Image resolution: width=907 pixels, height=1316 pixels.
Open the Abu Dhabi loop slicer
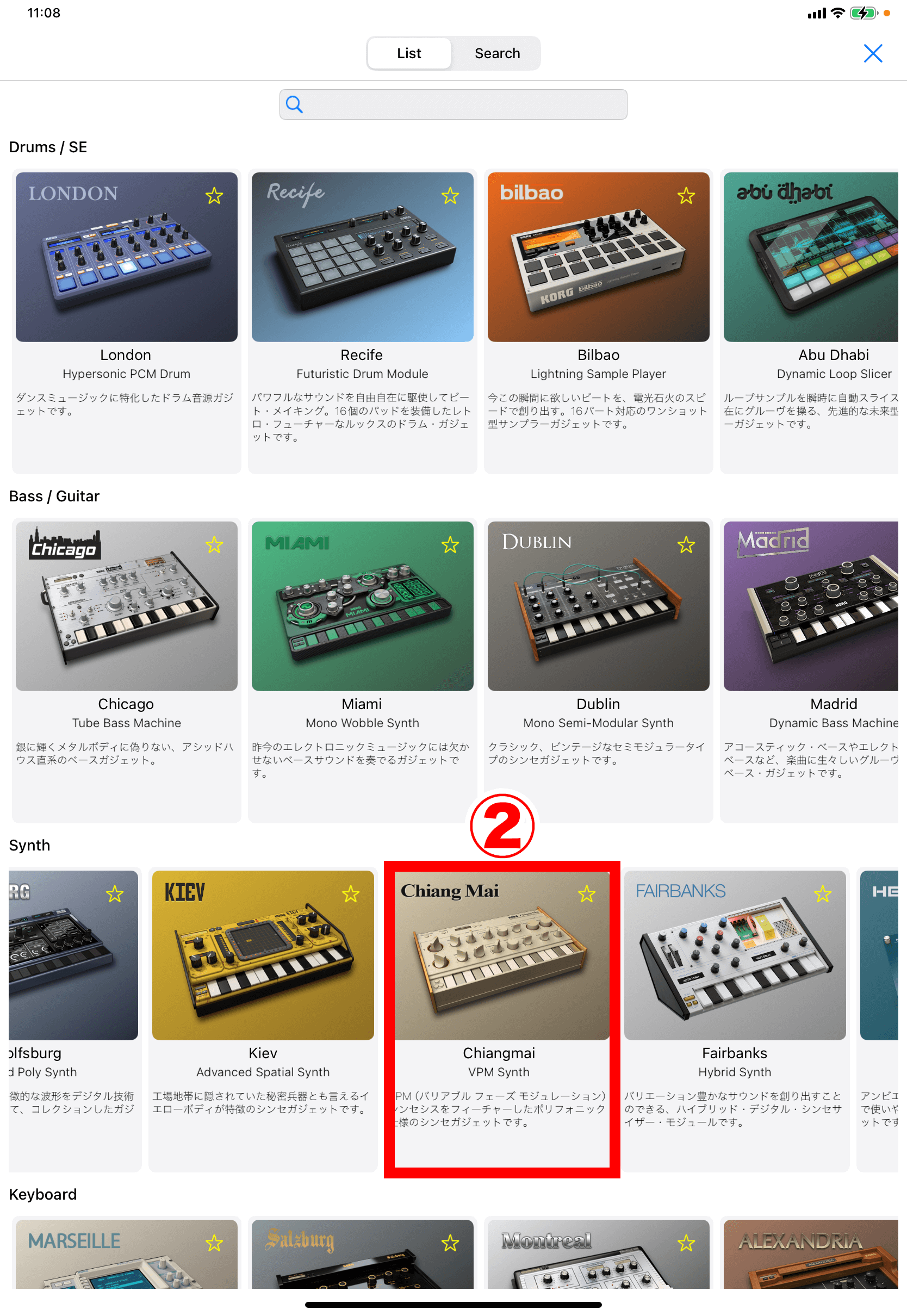(x=811, y=257)
